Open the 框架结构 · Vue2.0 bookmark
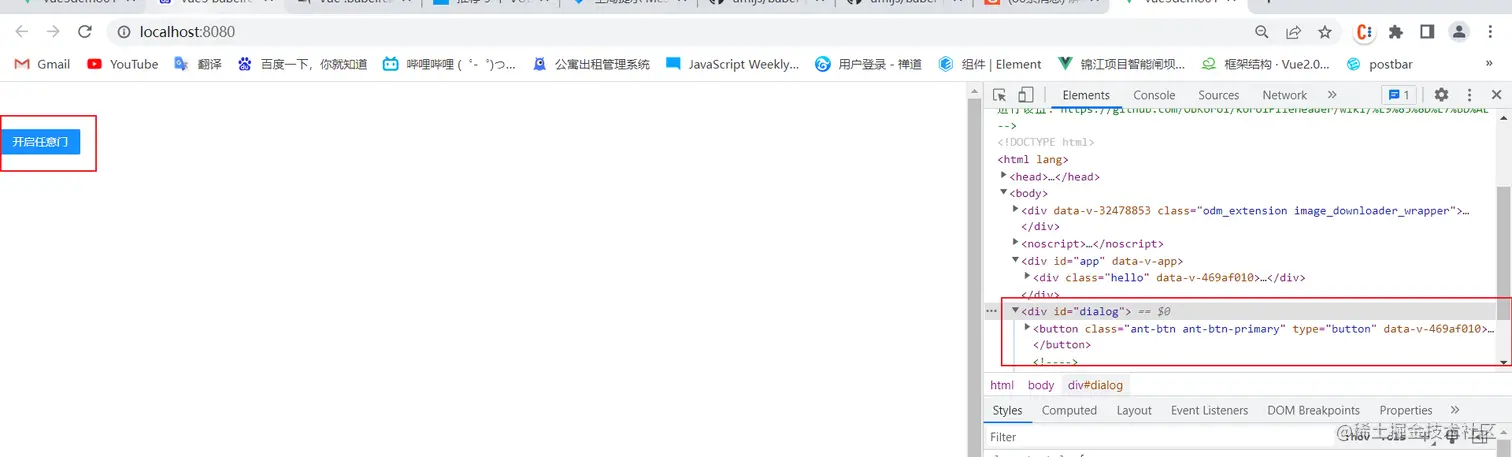1512x457 pixels. pos(1265,64)
